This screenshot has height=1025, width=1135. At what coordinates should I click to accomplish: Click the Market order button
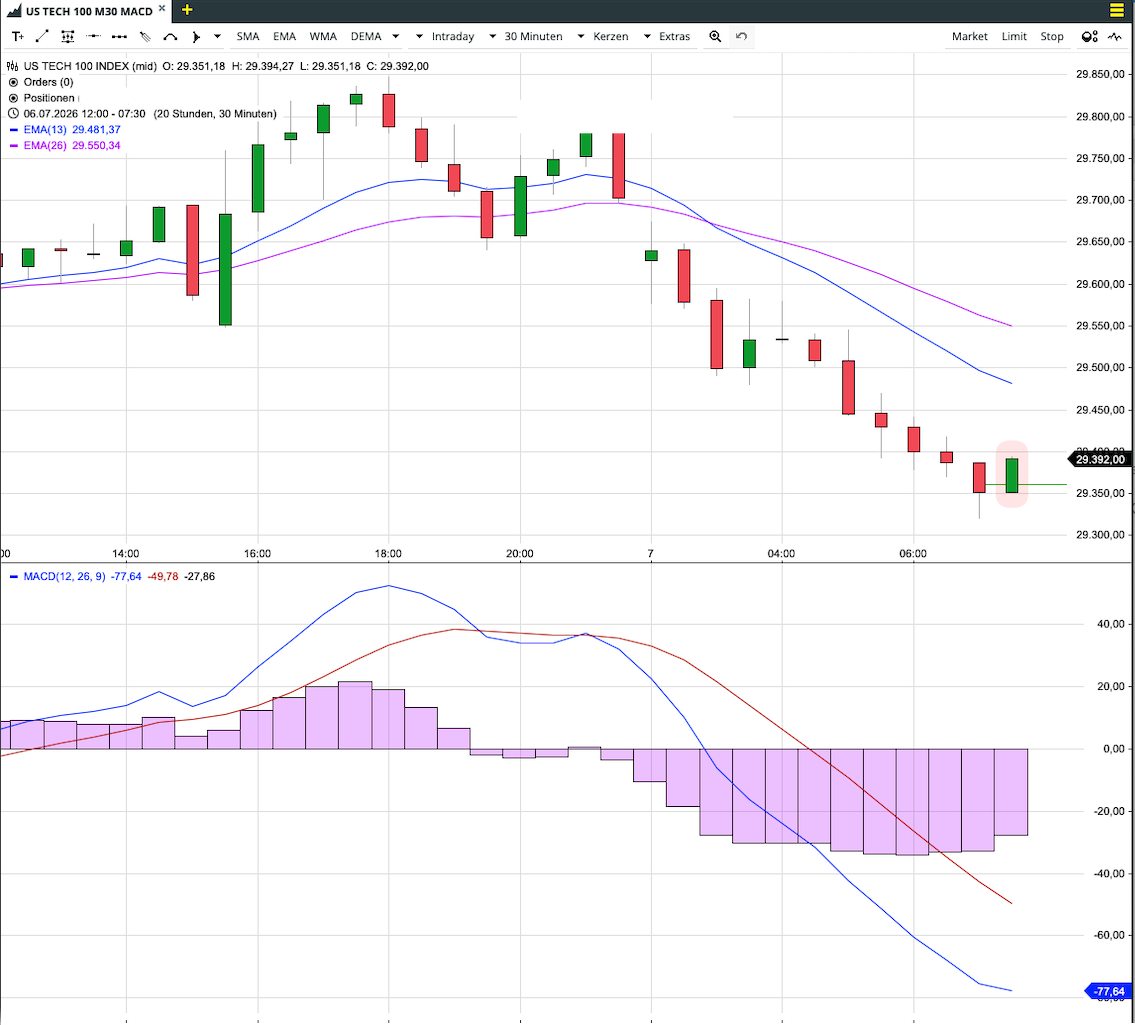[969, 36]
